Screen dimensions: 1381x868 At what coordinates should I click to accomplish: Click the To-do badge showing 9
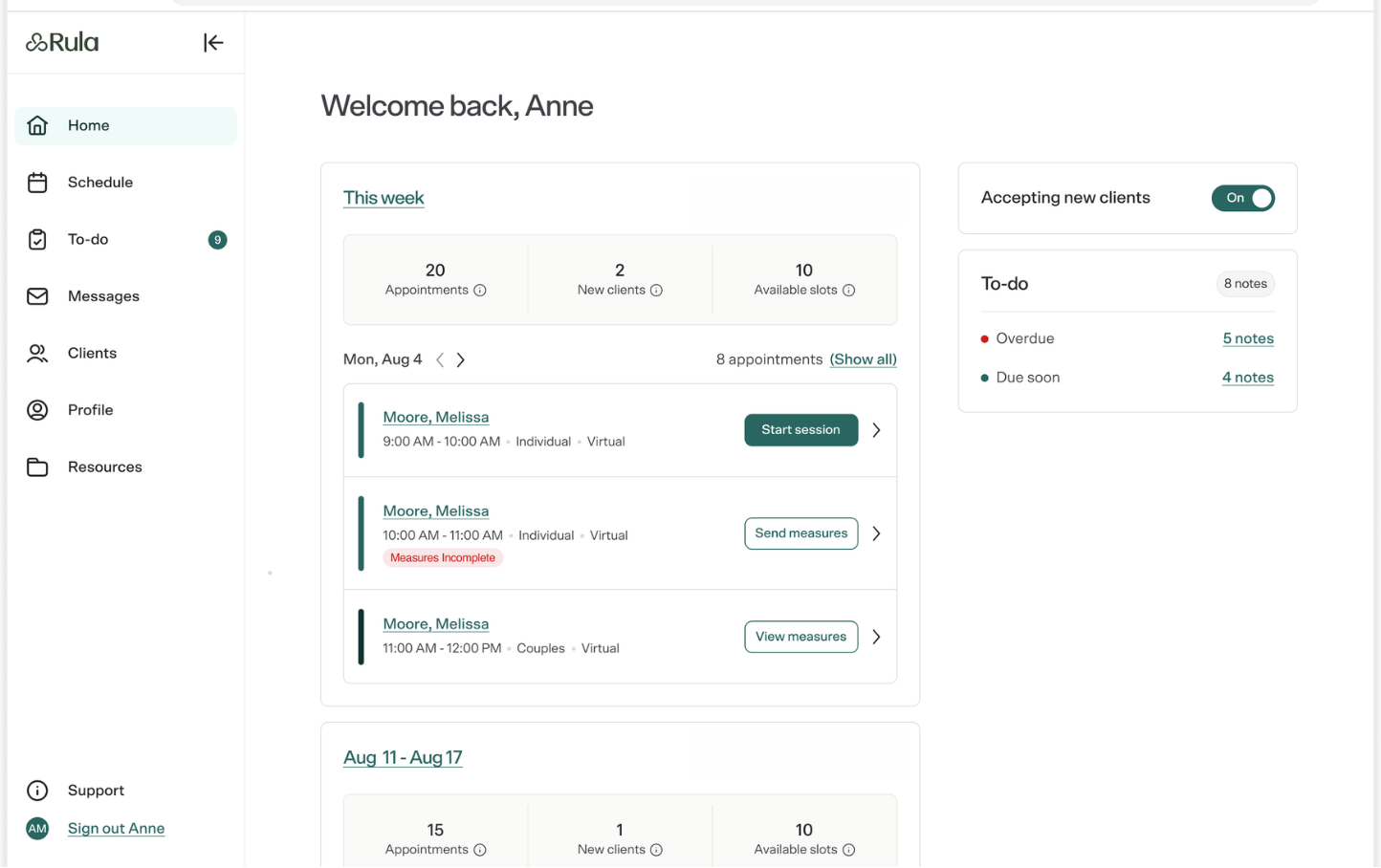[x=217, y=240]
